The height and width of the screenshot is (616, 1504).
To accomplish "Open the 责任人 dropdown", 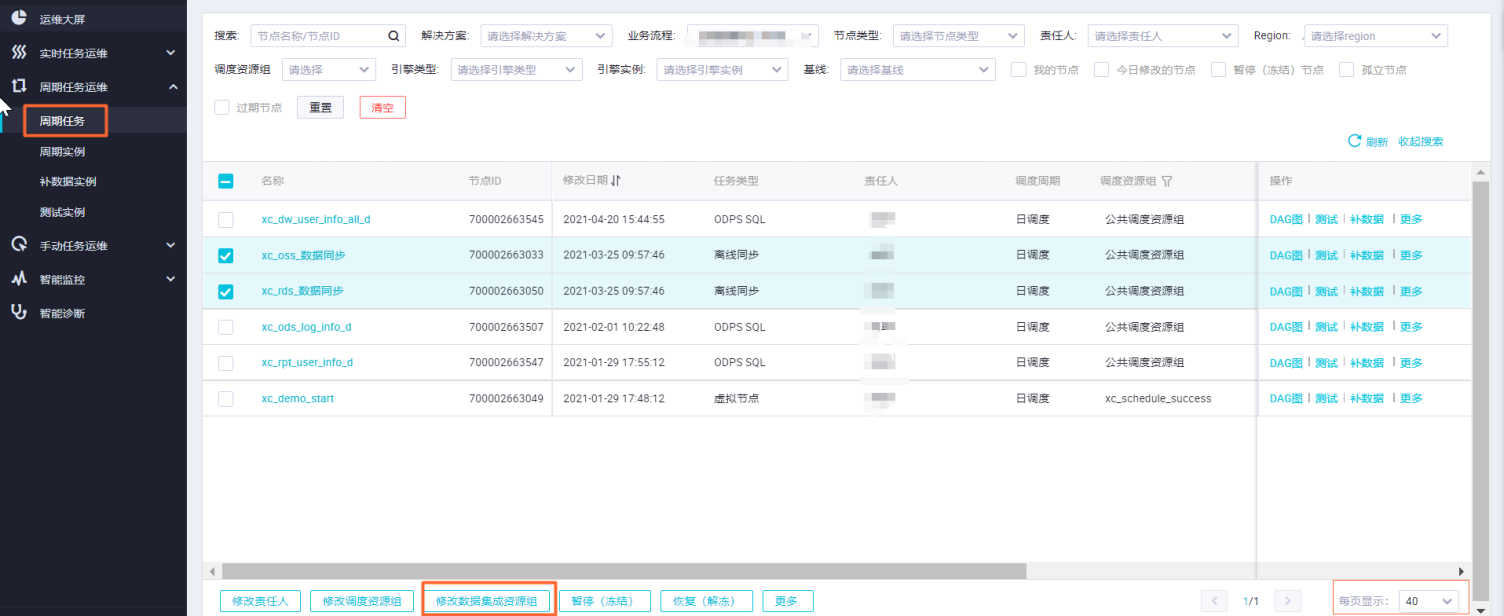I will (1163, 35).
